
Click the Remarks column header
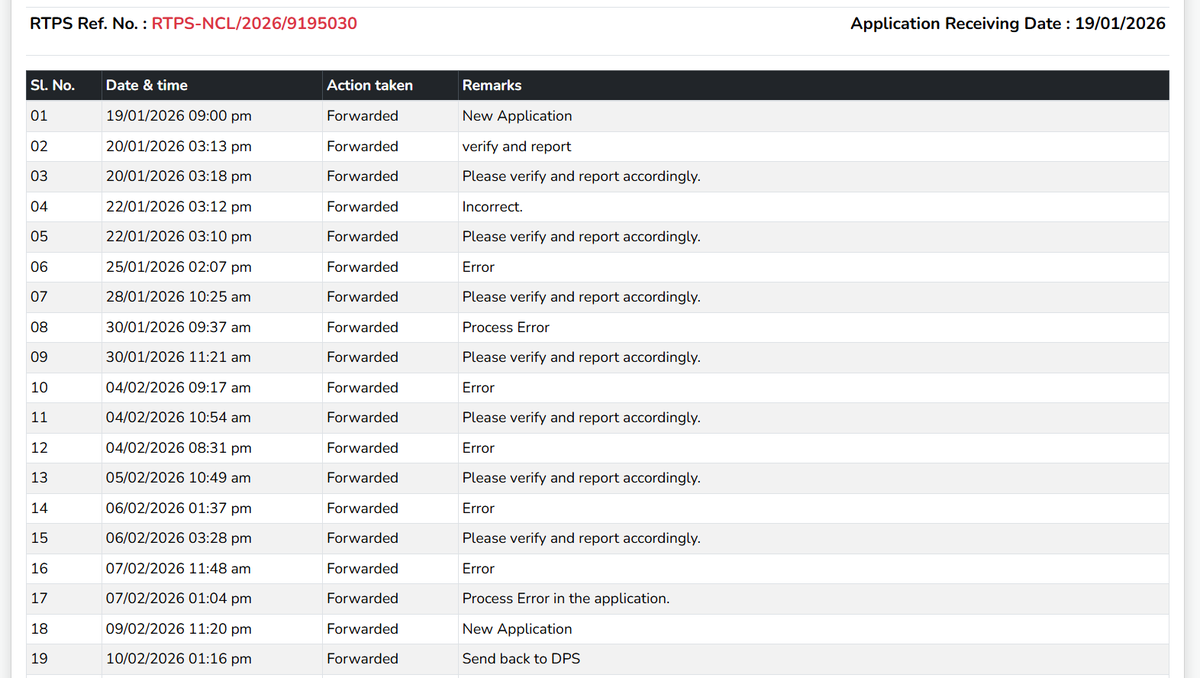point(492,85)
